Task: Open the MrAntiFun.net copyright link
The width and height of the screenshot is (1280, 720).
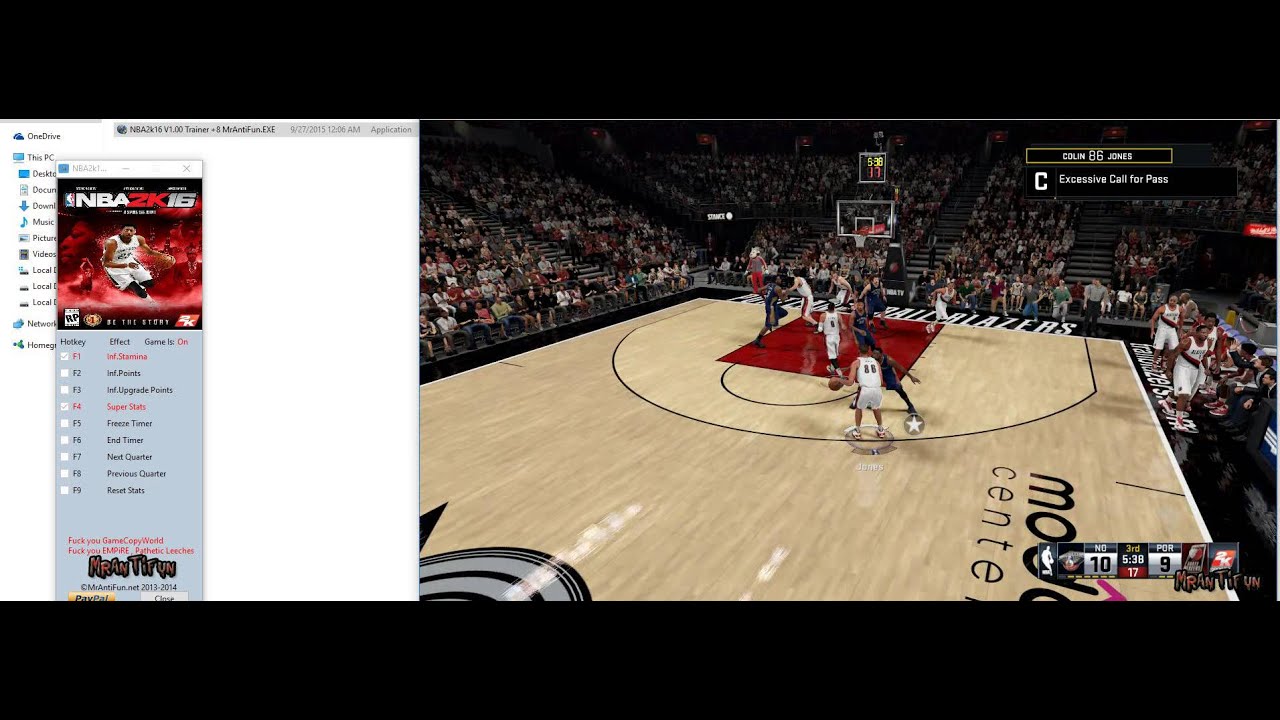Action: pos(129,587)
